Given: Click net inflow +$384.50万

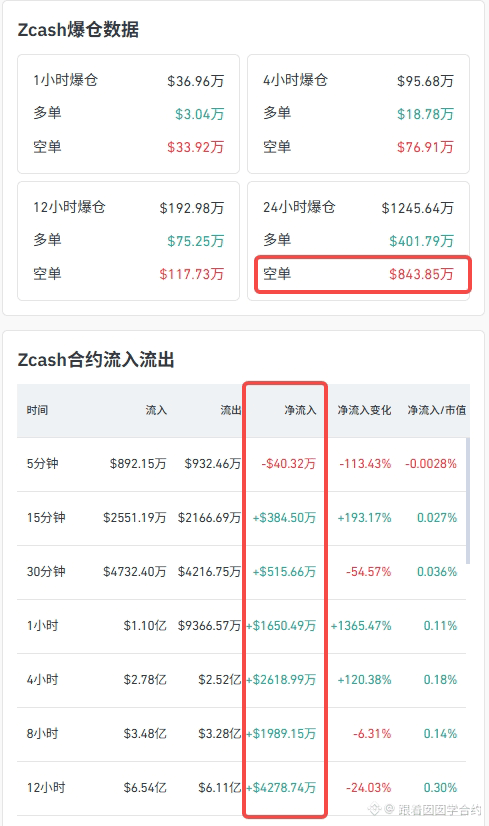Looking at the screenshot, I should [285, 518].
